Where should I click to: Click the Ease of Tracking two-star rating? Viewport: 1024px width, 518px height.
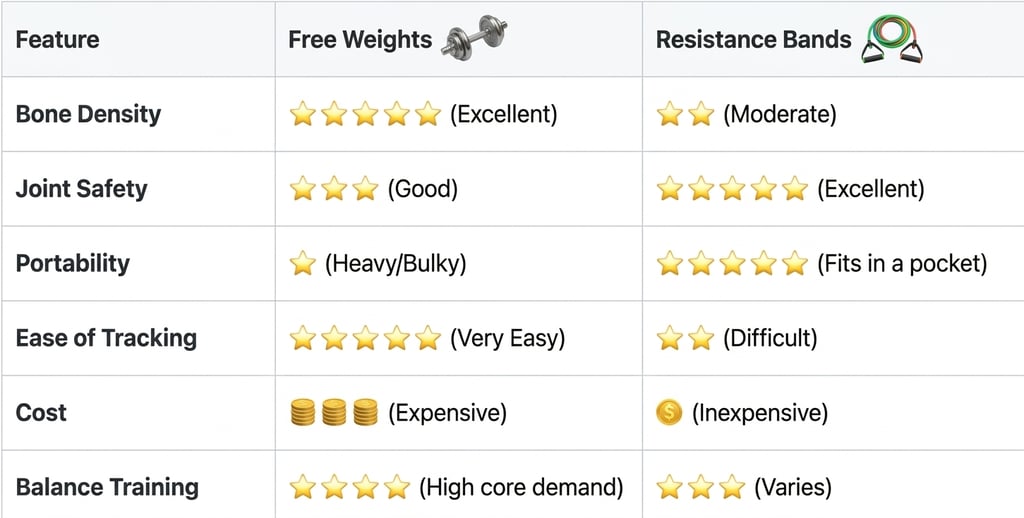coord(685,338)
